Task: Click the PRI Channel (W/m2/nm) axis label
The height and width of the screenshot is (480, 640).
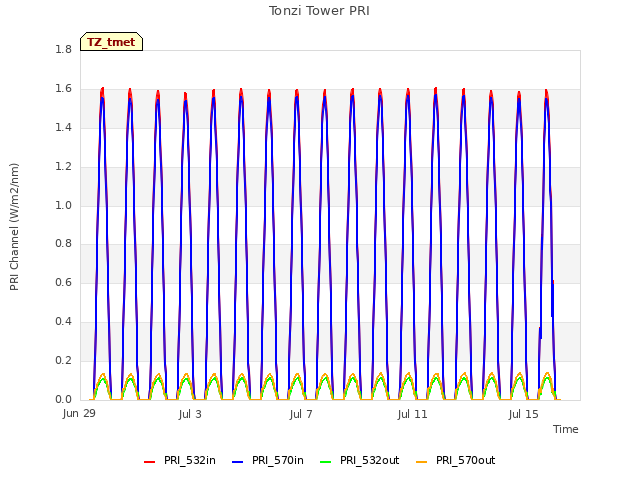Action: [14, 227]
